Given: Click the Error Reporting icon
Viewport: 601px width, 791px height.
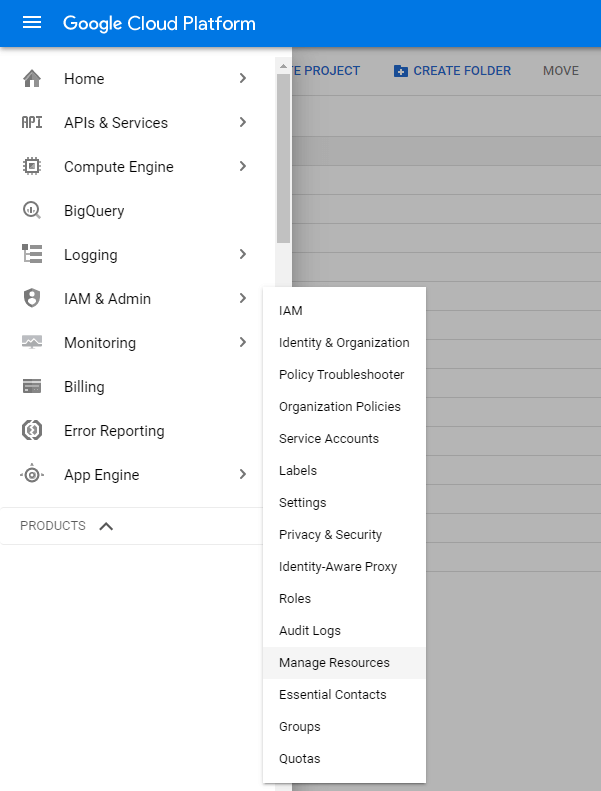Looking at the screenshot, I should tap(32, 431).
